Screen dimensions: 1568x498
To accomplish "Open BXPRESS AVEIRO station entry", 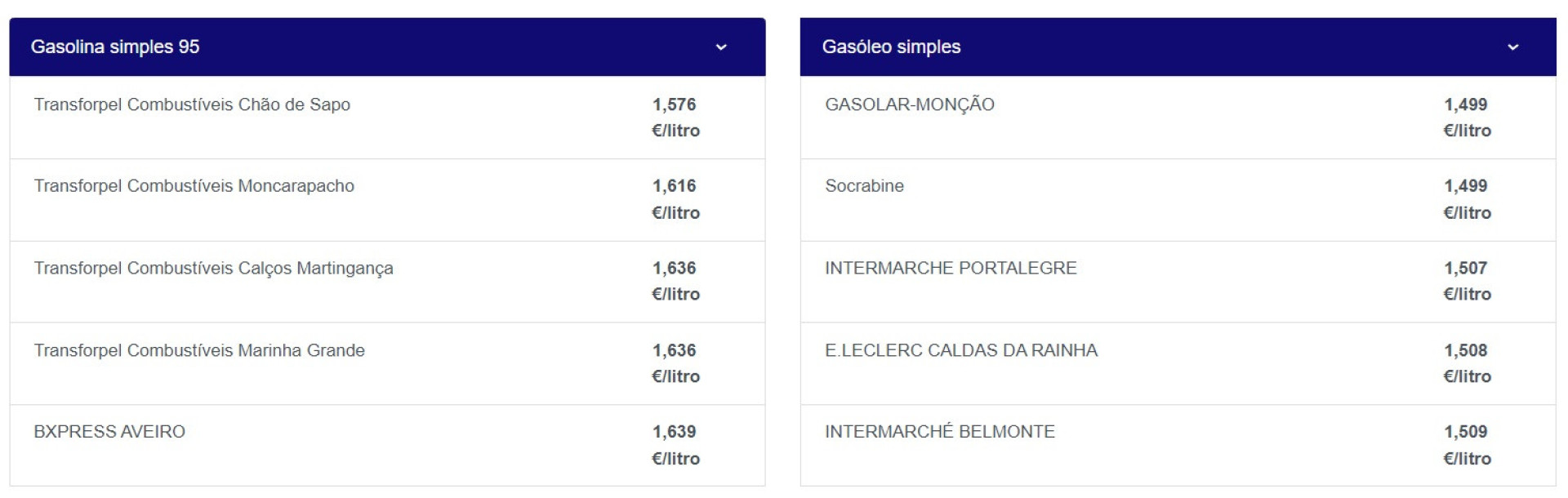I will (x=109, y=432).
